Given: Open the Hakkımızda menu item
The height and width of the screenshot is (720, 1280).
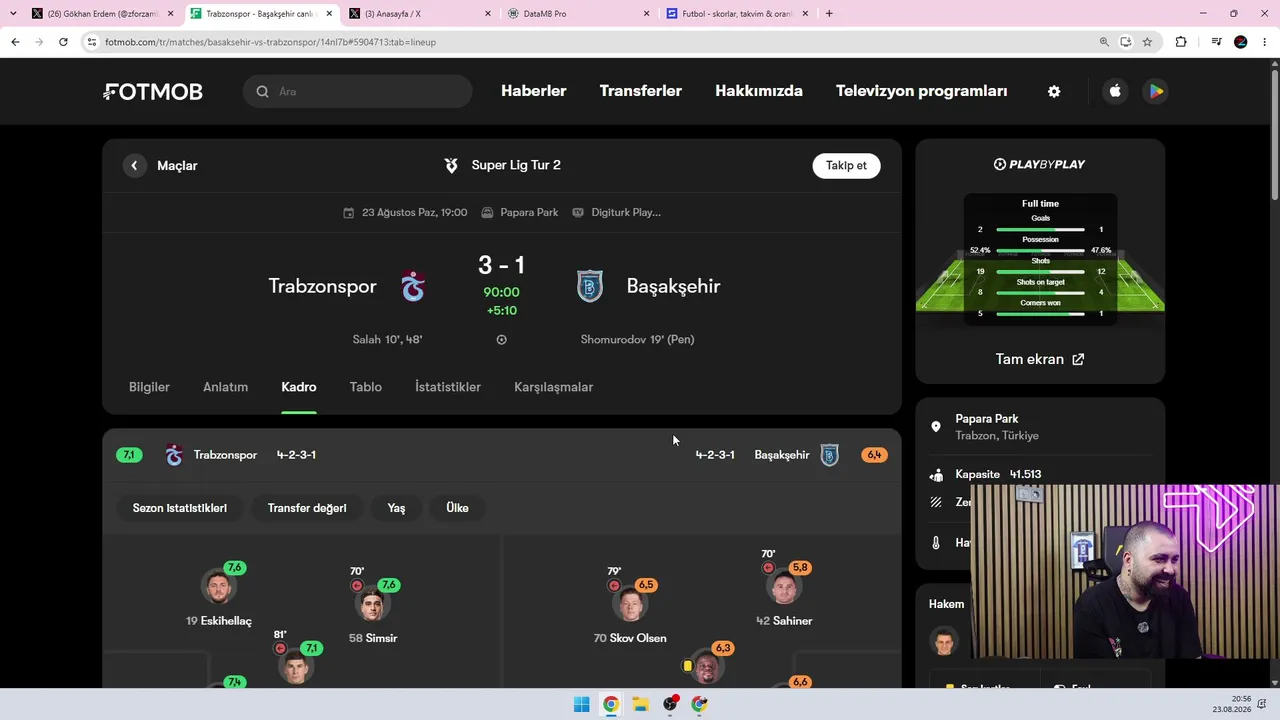Looking at the screenshot, I should tap(759, 91).
